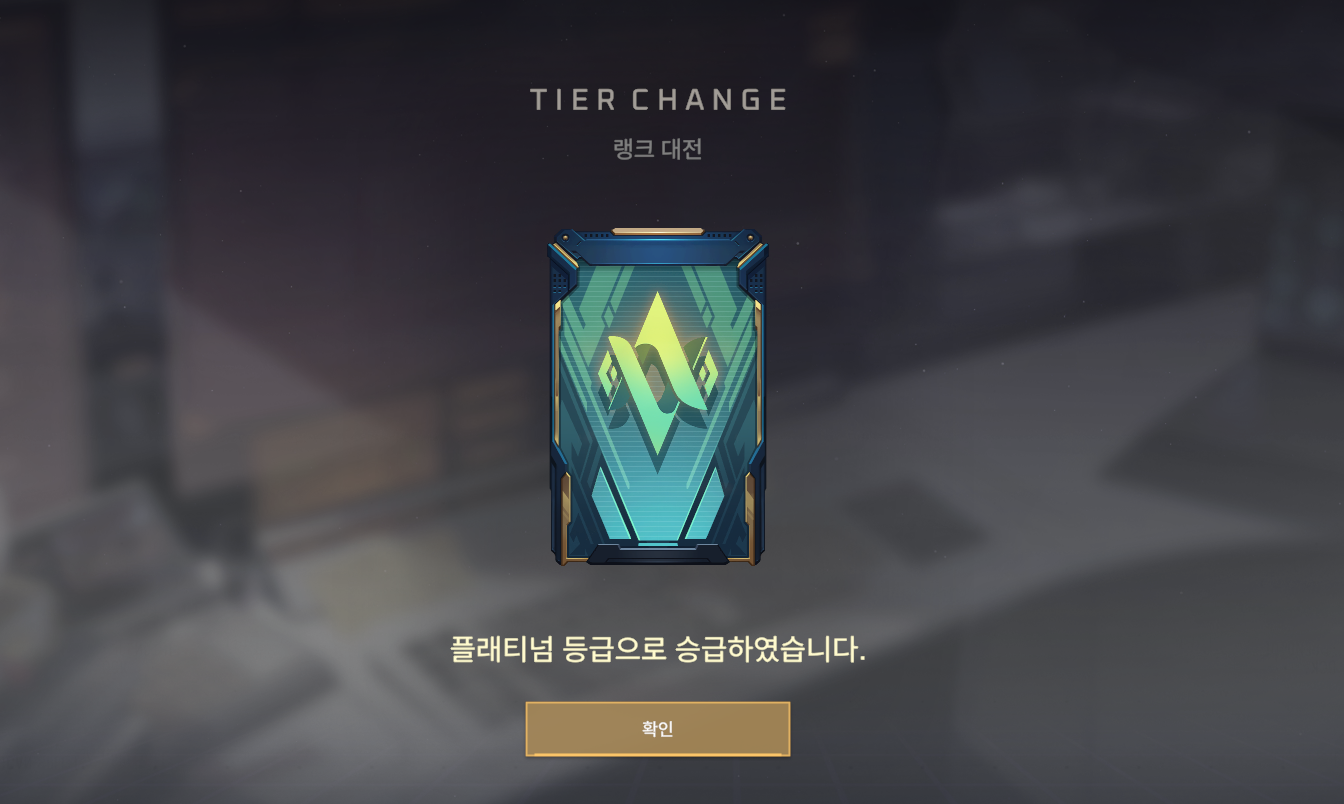Click the gold underline of 확인 button
This screenshot has height=804, width=1344.
click(658, 753)
